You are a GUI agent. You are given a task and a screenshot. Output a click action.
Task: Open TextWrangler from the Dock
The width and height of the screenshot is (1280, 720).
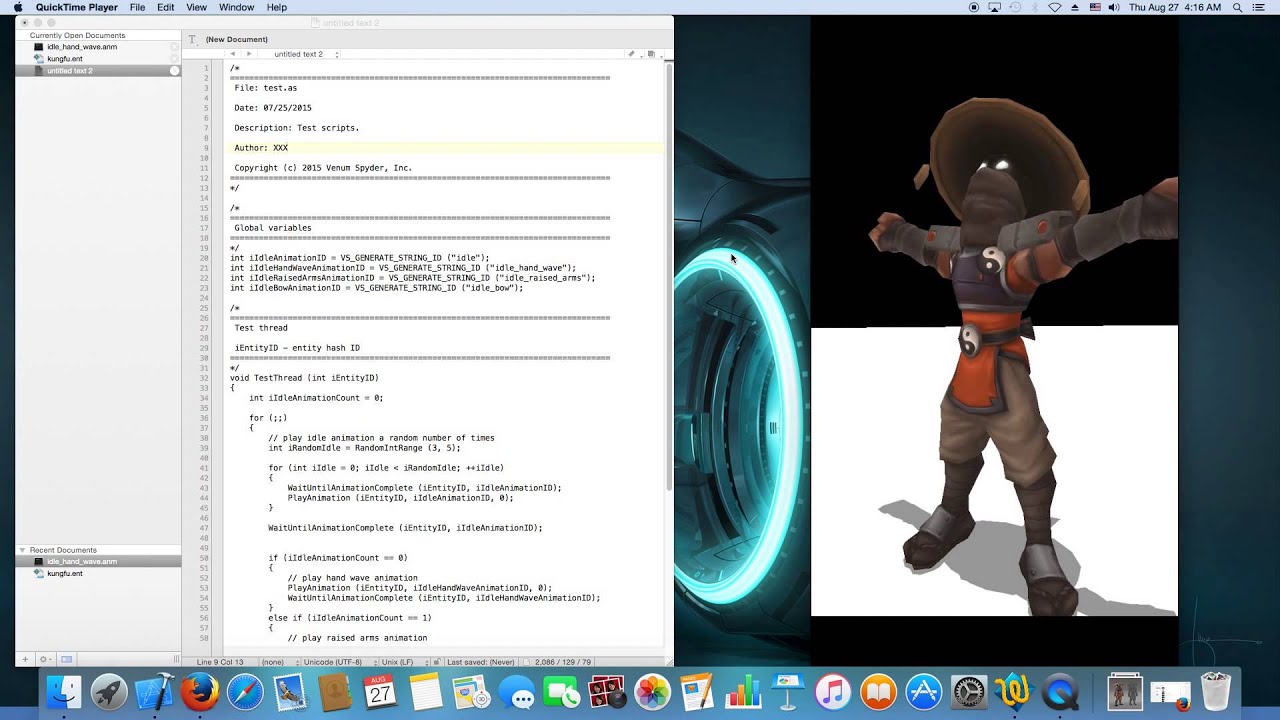pyautogui.click(x=1013, y=692)
